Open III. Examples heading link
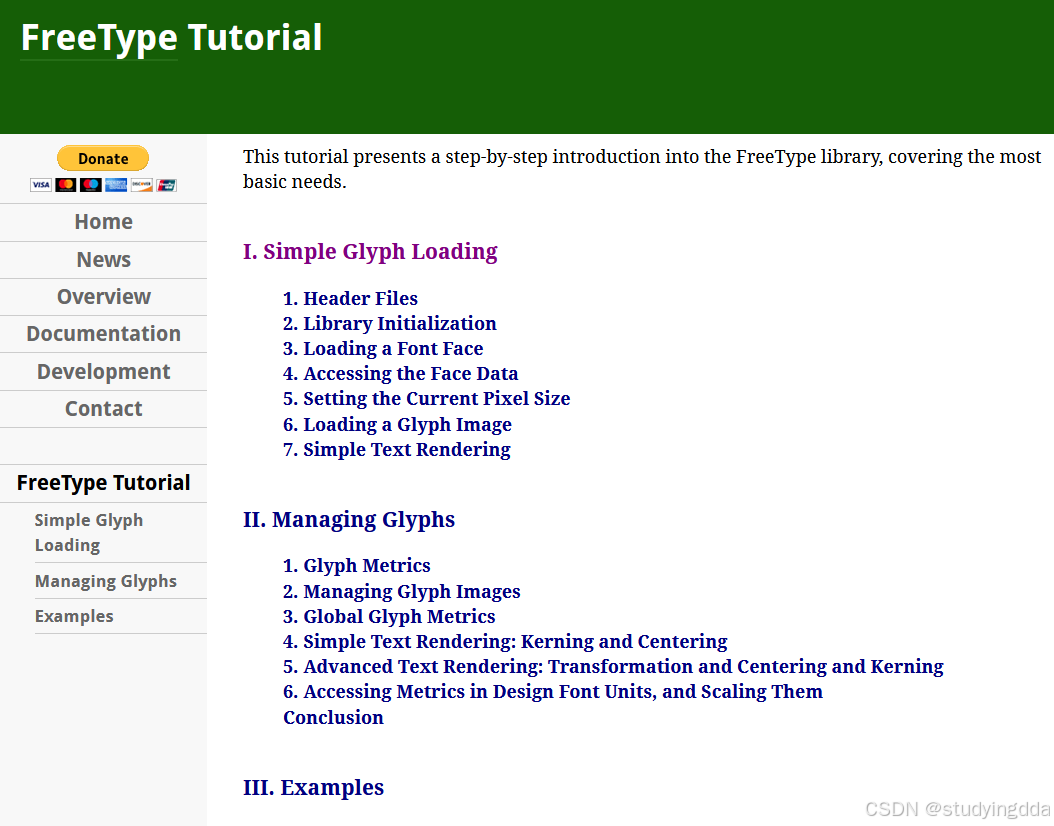The image size is (1054, 826). [x=313, y=787]
